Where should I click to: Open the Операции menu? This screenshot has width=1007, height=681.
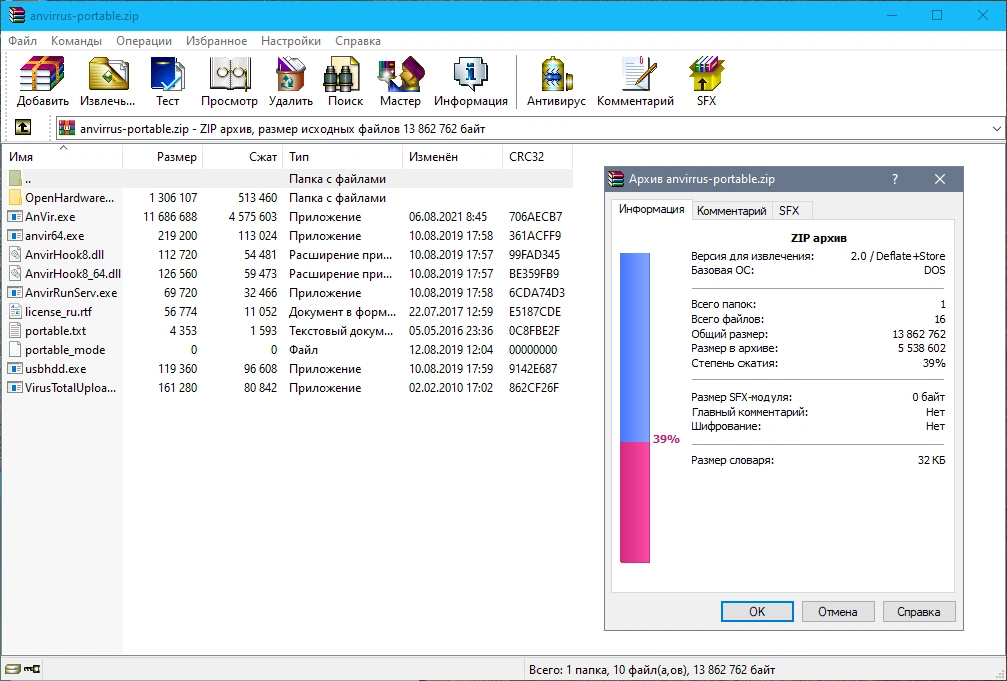click(x=144, y=40)
